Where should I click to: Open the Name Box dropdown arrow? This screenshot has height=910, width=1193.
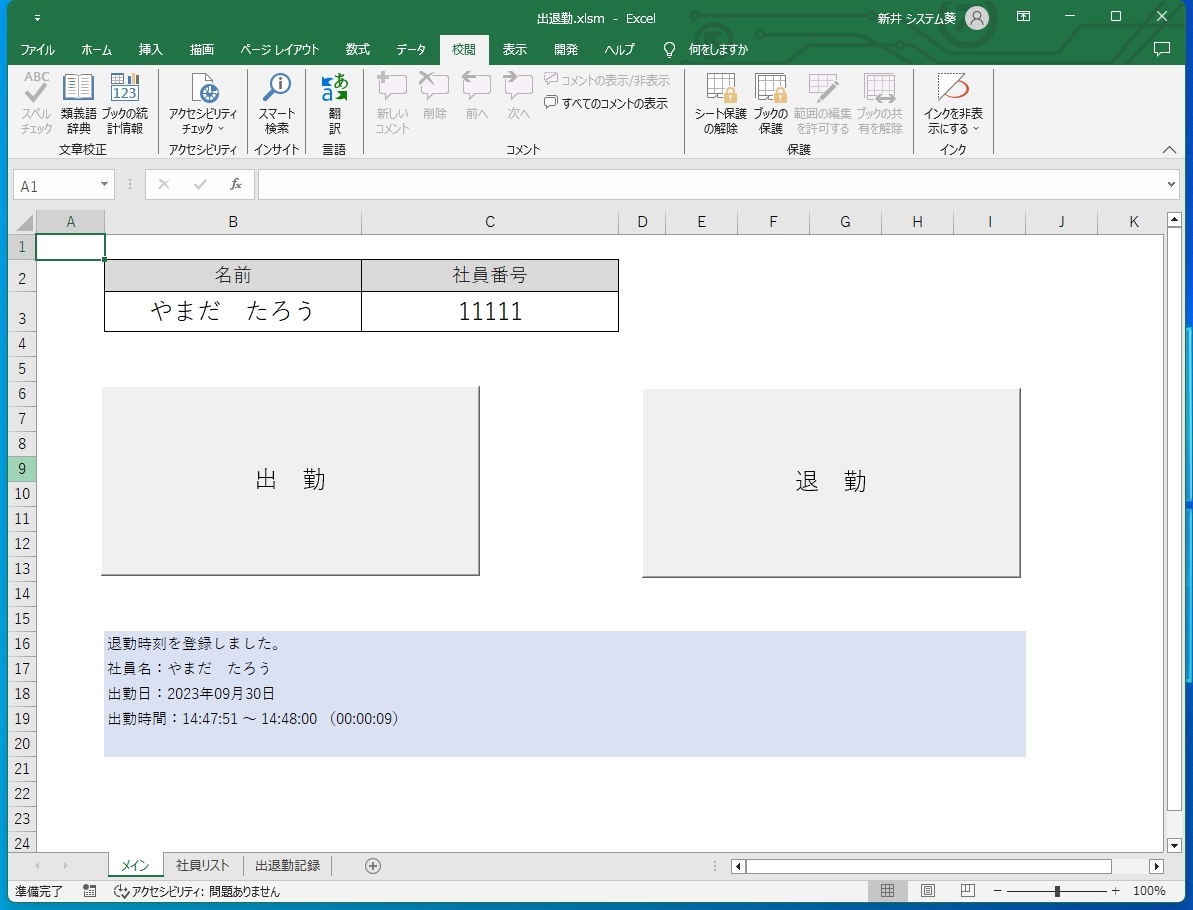click(x=105, y=185)
